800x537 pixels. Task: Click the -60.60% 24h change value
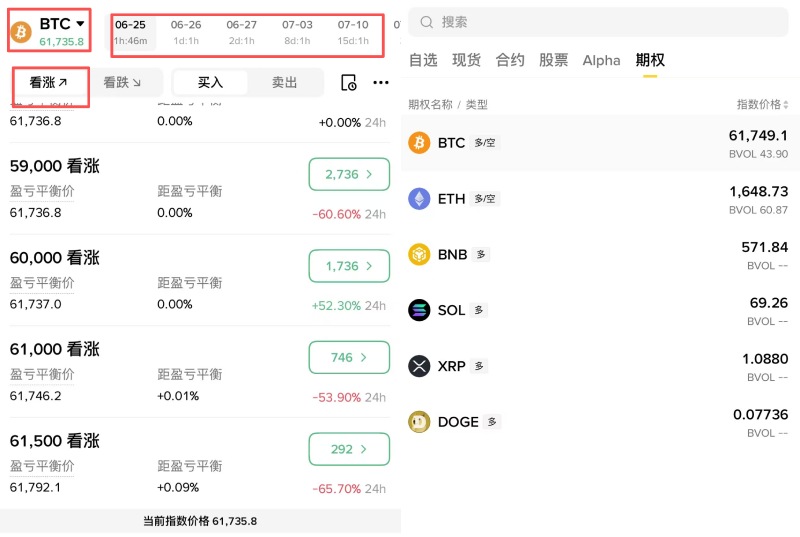click(349, 214)
